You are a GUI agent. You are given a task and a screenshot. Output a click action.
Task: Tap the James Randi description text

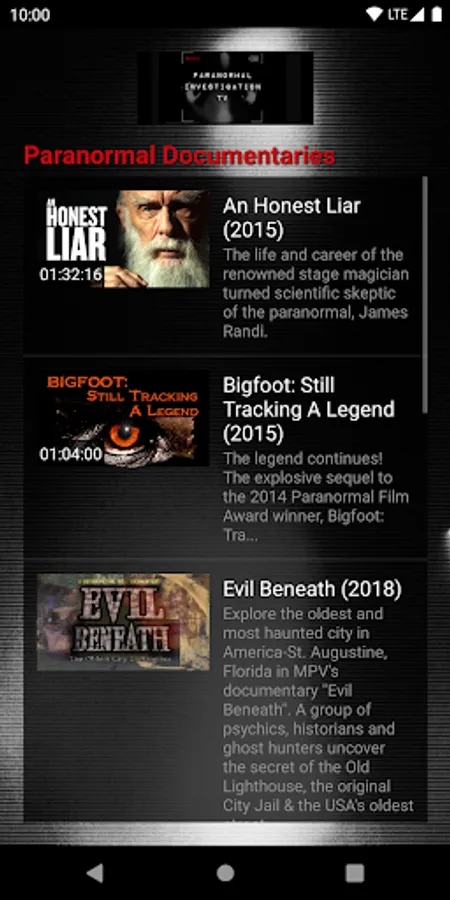[316, 293]
